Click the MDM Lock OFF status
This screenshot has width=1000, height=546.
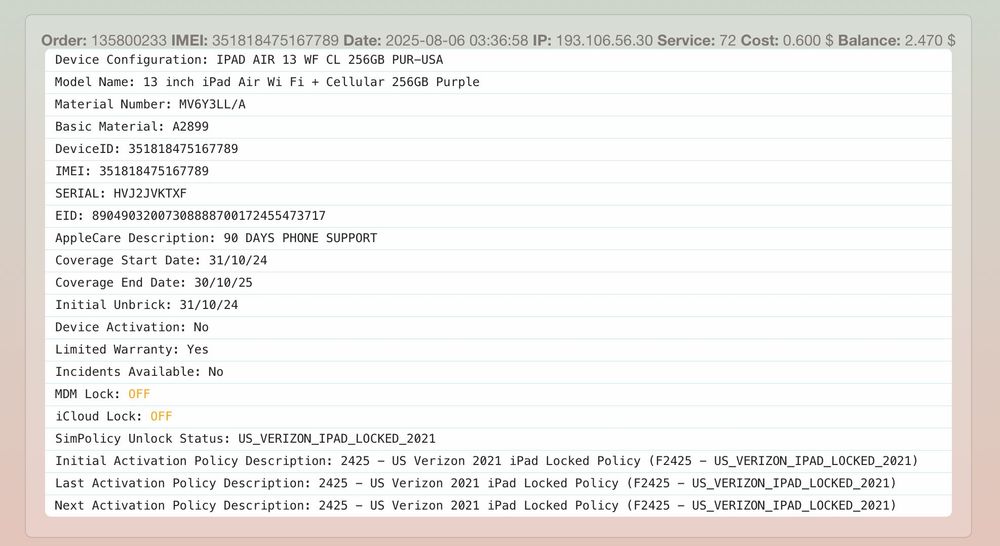(x=139, y=394)
